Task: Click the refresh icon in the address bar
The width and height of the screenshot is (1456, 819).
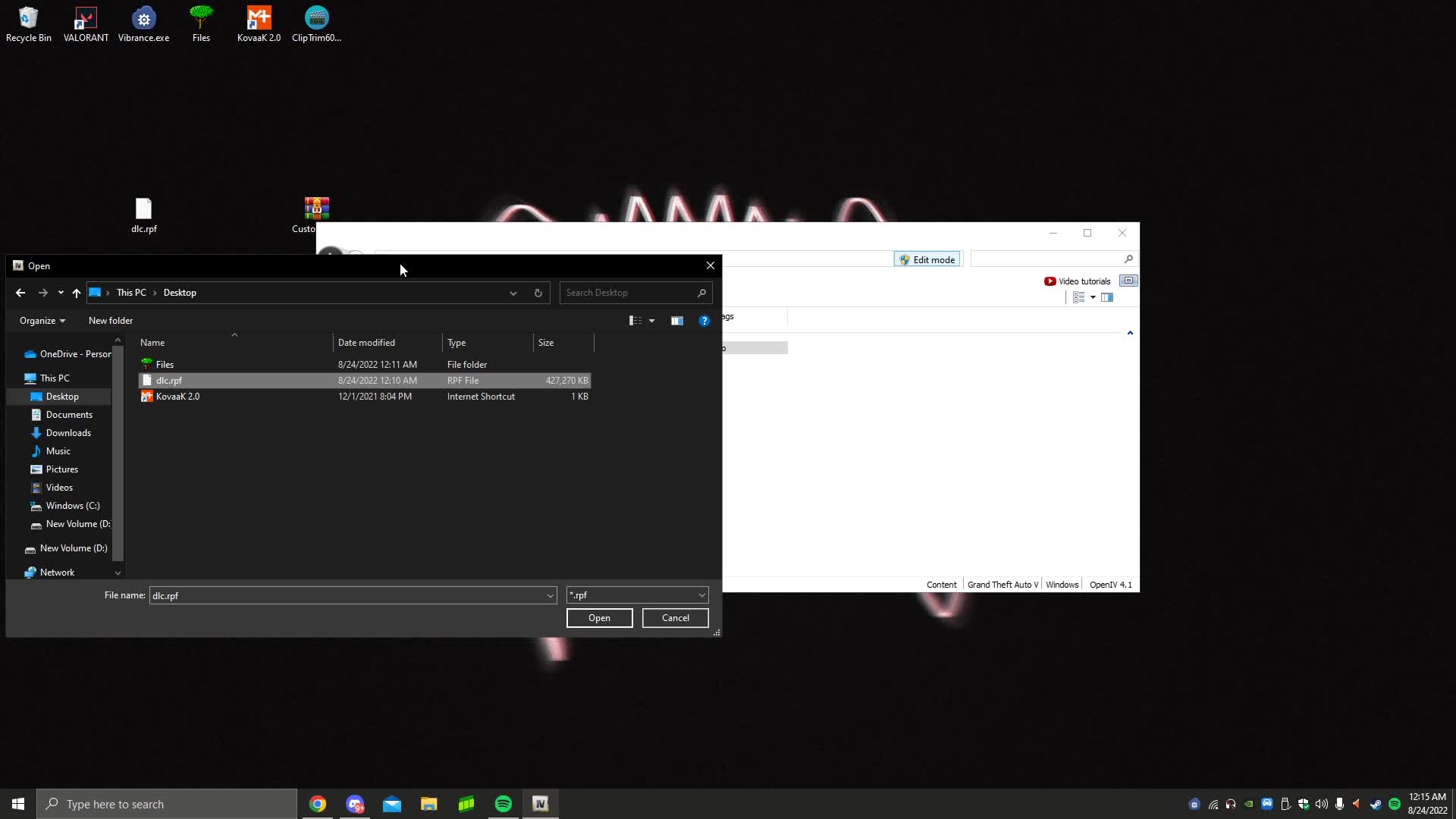Action: [538, 293]
